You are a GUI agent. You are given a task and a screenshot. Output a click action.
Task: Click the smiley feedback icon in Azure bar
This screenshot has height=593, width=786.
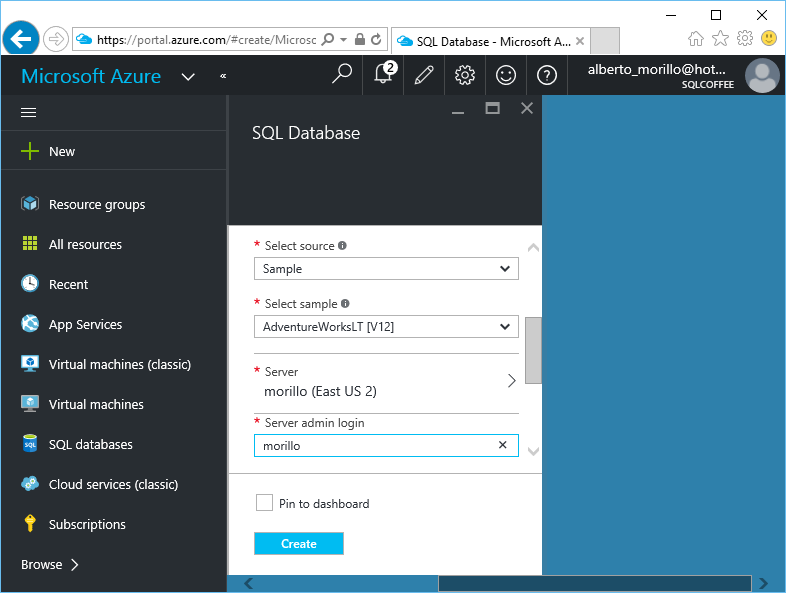(x=506, y=75)
